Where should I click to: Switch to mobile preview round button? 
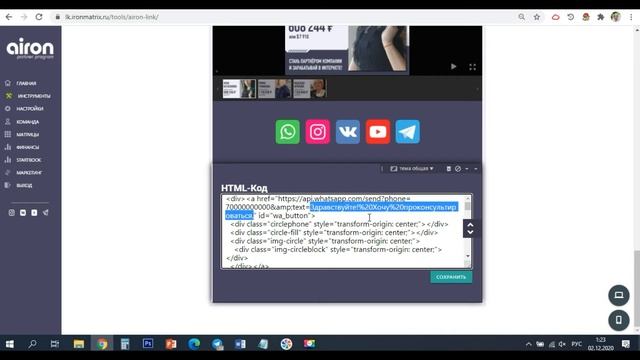619,320
